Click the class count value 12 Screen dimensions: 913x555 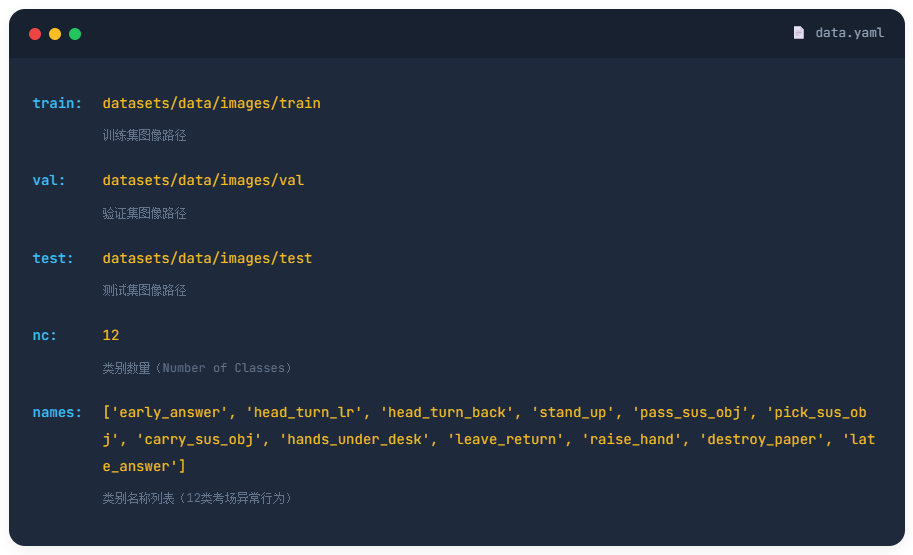(x=111, y=336)
